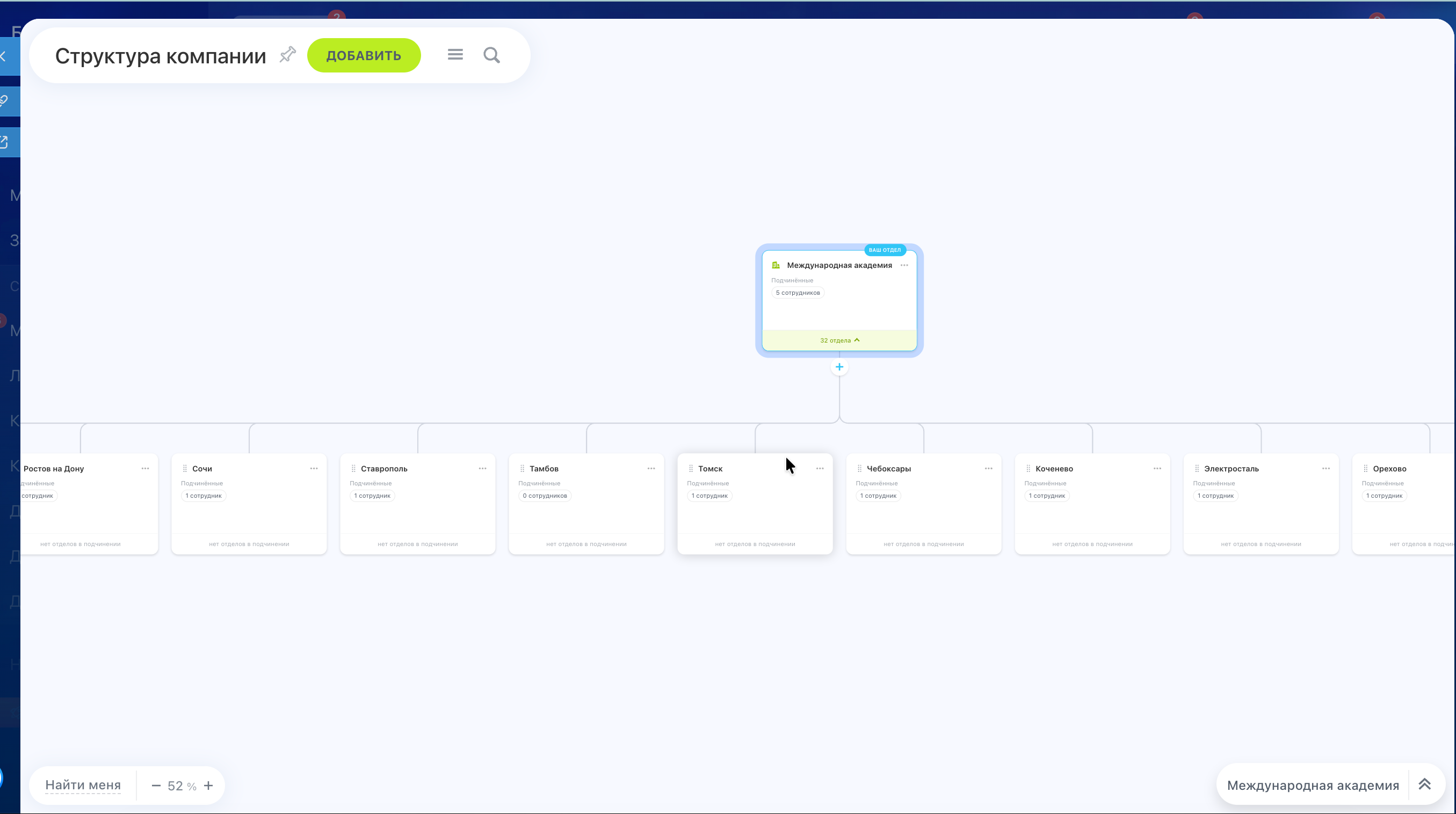Click 0 сотрудников badge on Тамбов card
Screen dimensions: 1456x814
click(x=544, y=496)
